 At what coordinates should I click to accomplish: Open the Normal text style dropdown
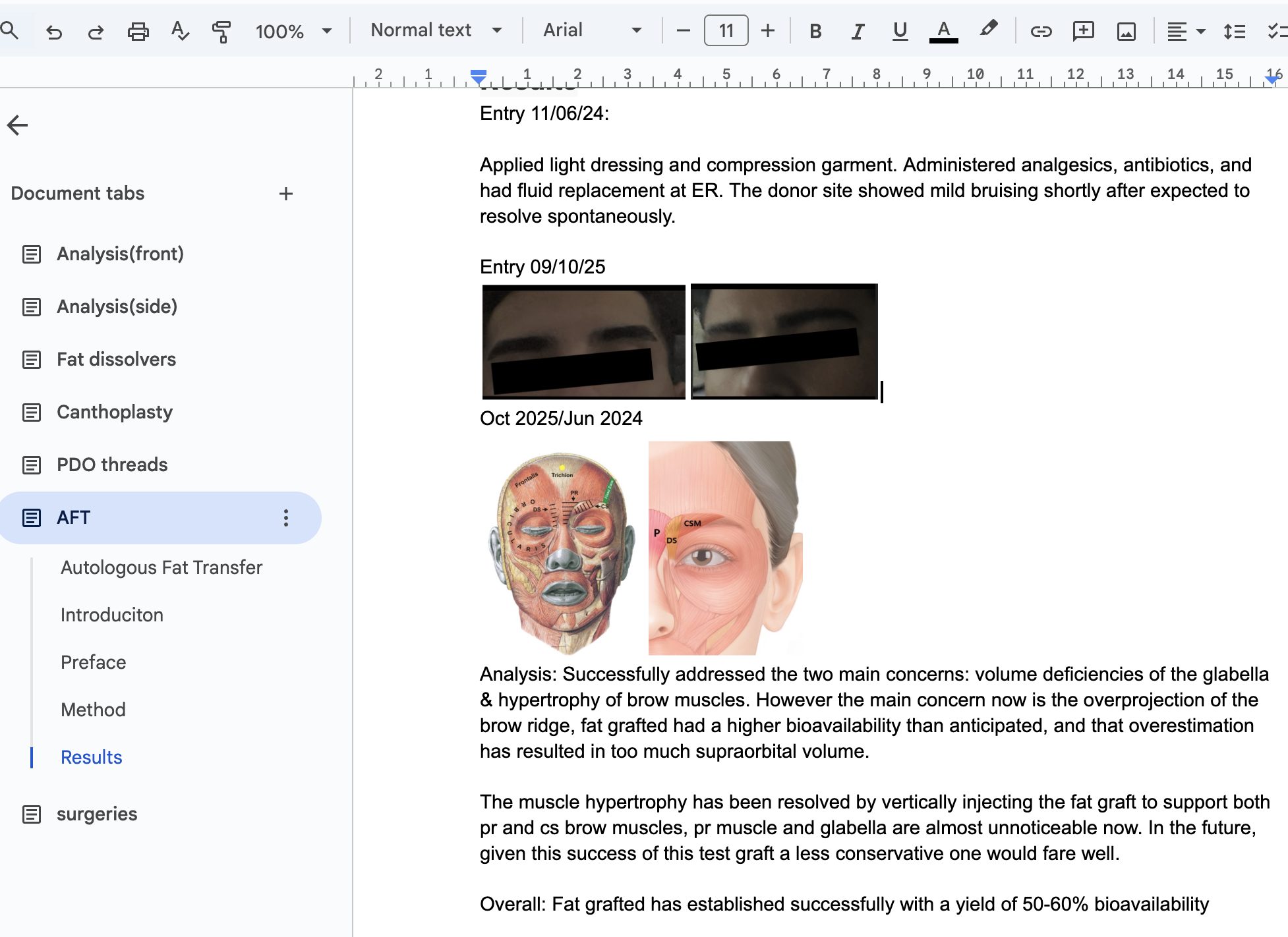(x=436, y=30)
